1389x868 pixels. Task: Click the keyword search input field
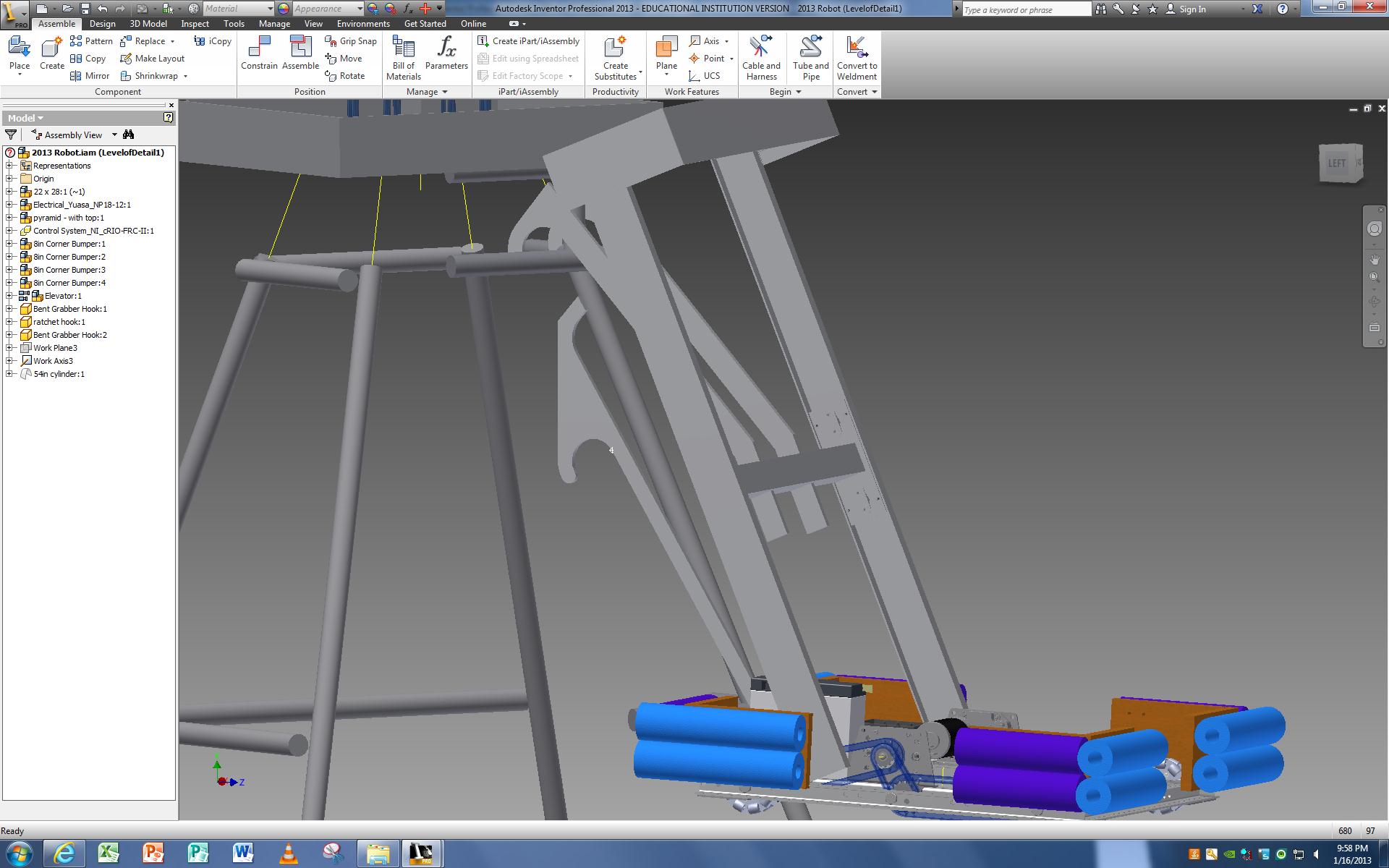pos(1026,9)
